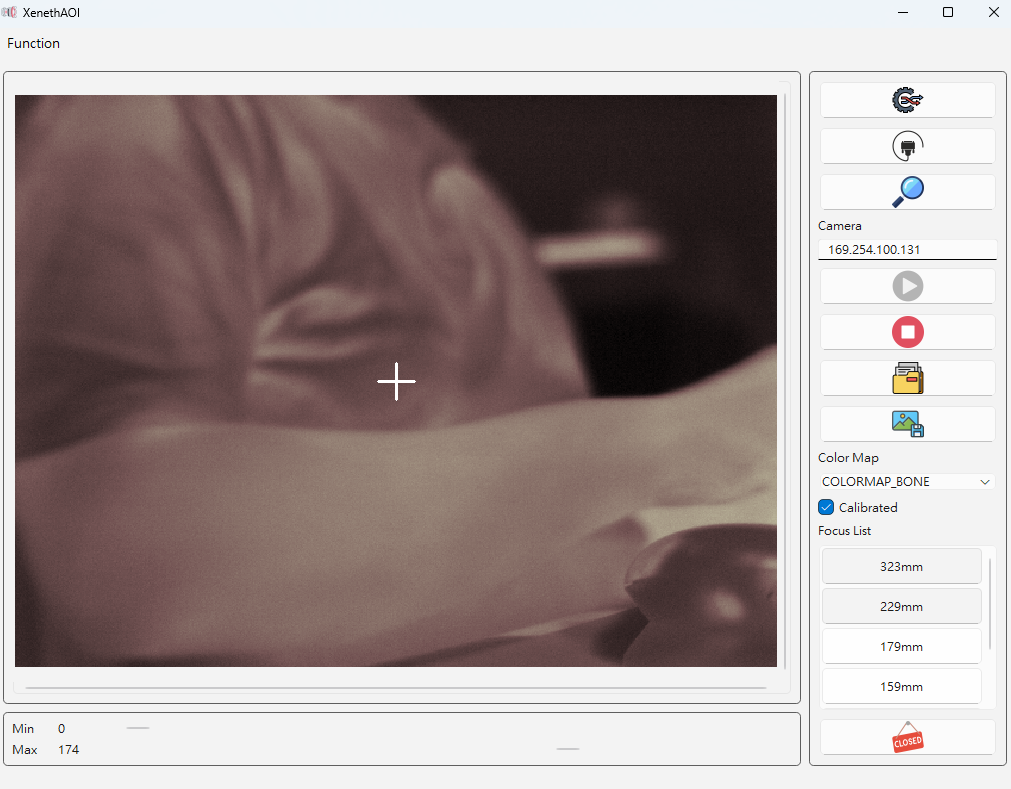Image resolution: width=1011 pixels, height=789 pixels.
Task: Click the red CLOSED sign icon
Action: pos(907,738)
